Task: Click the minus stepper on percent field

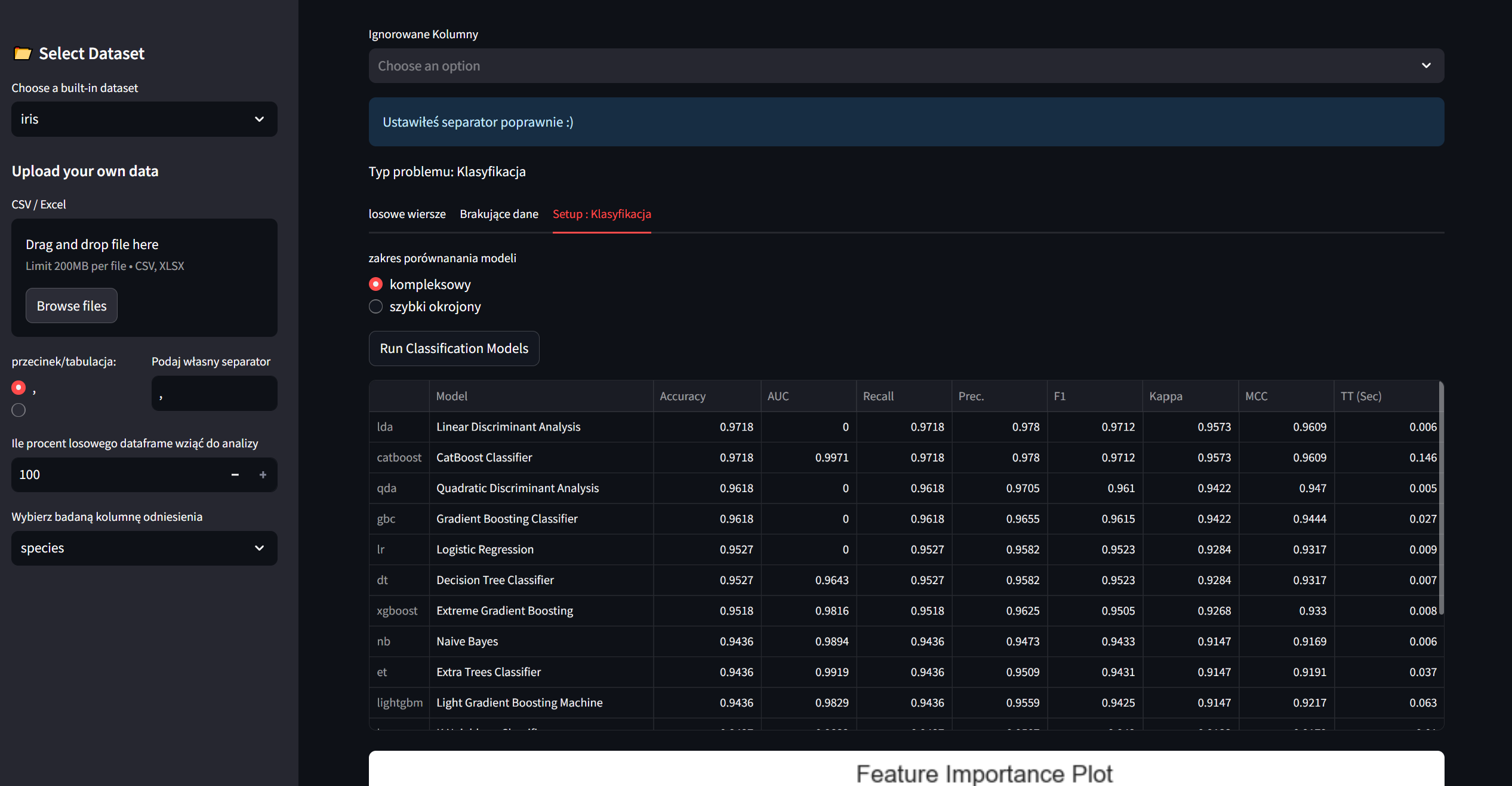Action: 235,475
